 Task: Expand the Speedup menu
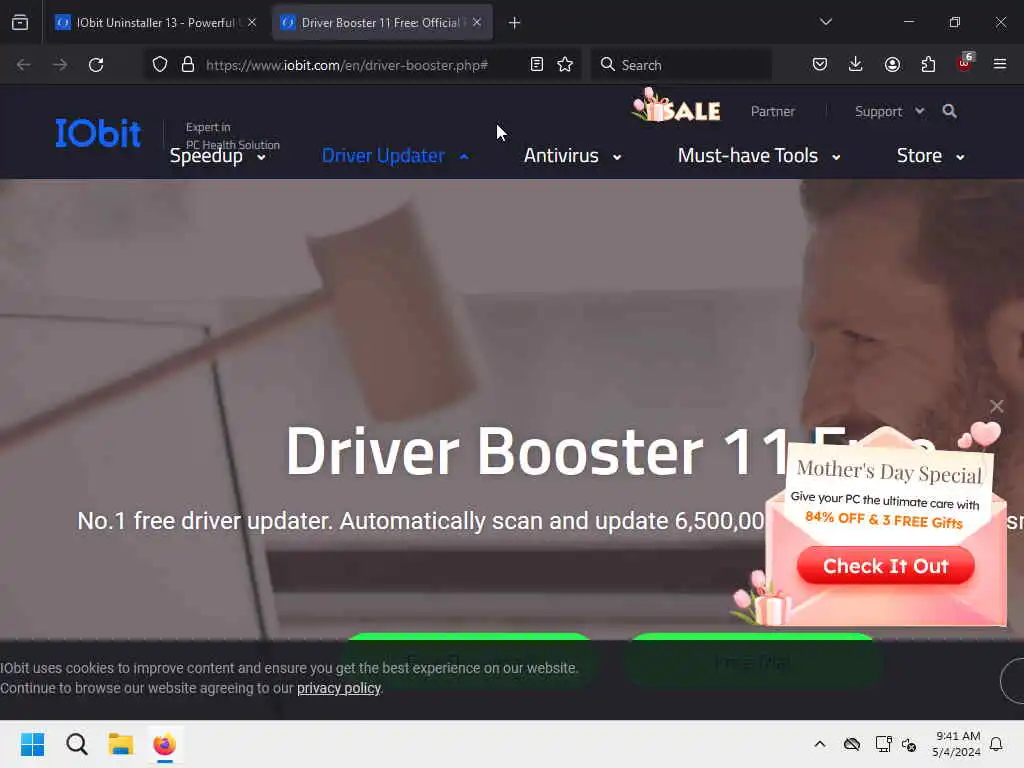217,156
